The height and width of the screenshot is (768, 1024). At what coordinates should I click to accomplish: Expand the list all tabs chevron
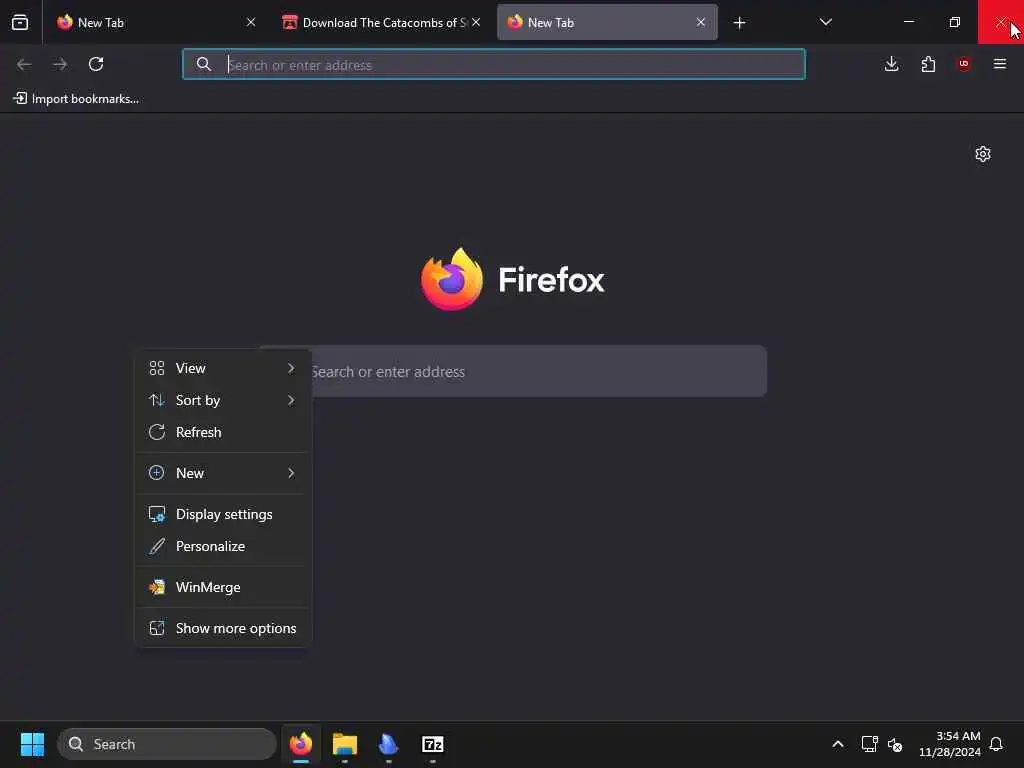825,22
